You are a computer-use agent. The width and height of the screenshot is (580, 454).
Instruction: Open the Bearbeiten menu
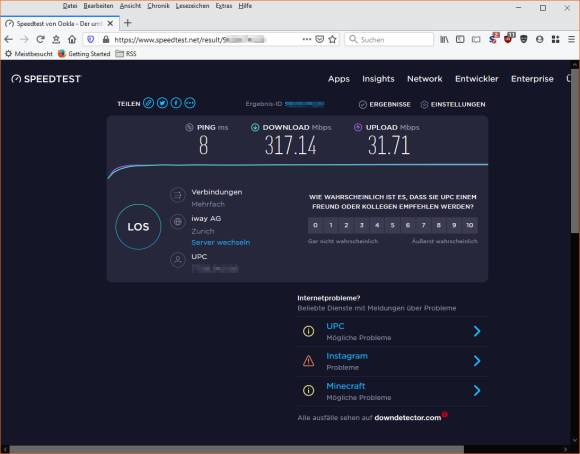pyautogui.click(x=98, y=6)
